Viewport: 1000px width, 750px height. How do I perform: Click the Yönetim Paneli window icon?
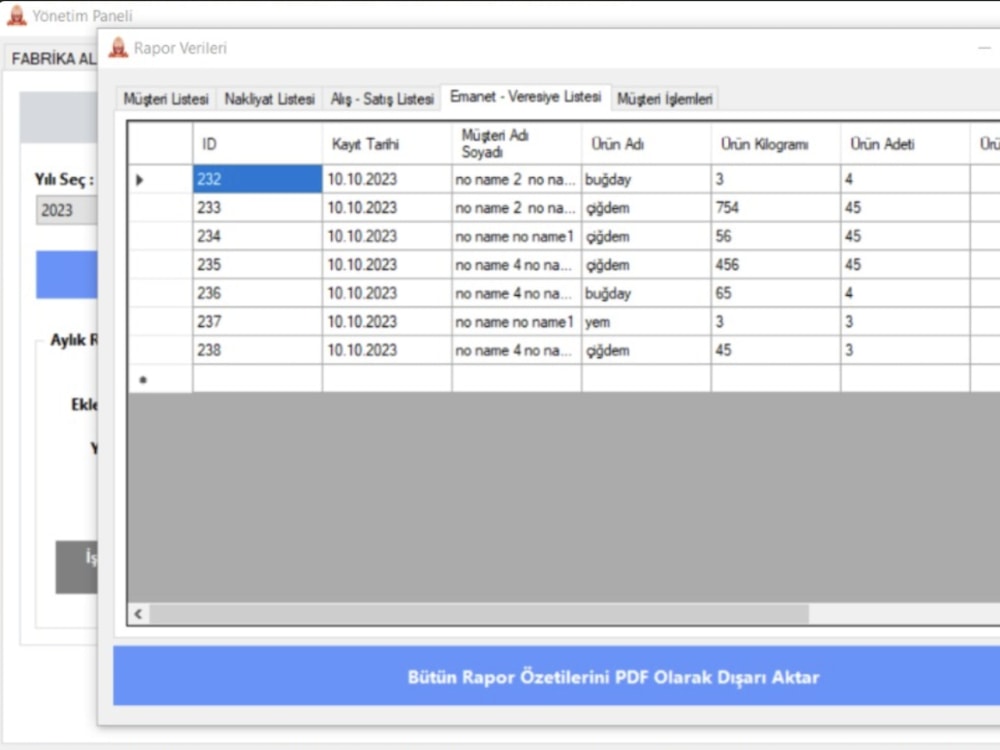17,15
